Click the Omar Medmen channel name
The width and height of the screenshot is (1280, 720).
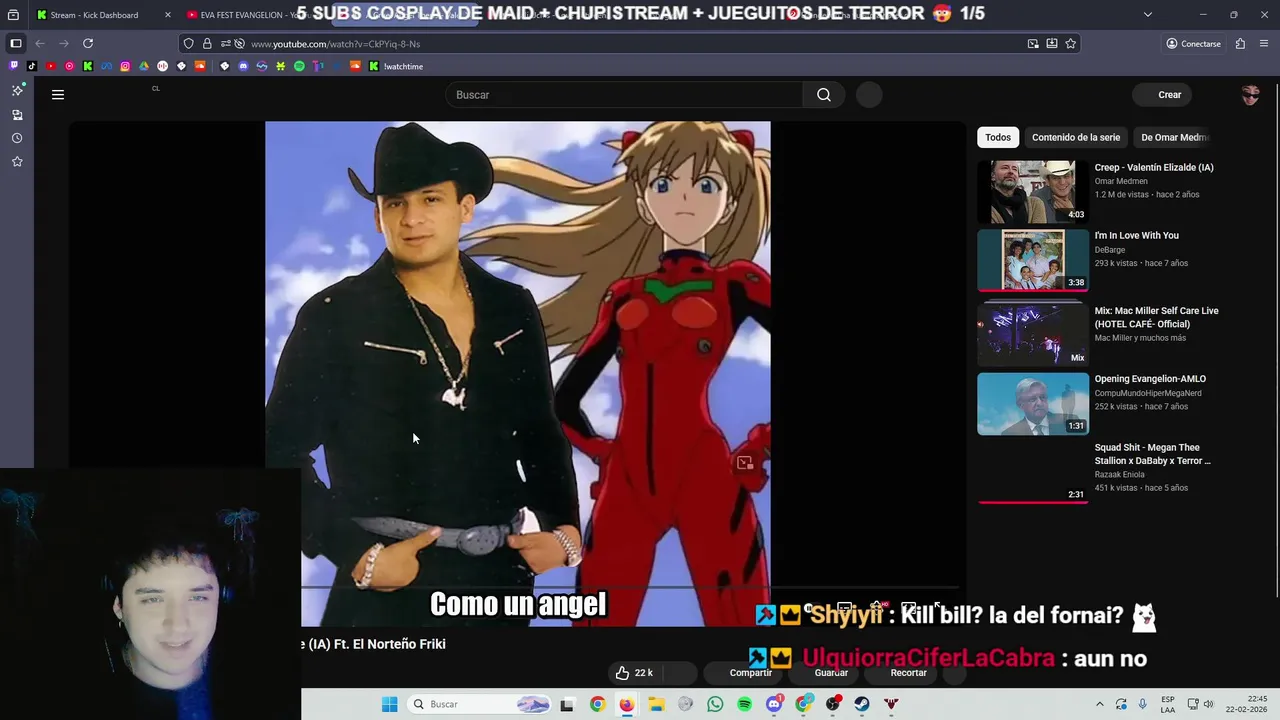pos(1121,182)
